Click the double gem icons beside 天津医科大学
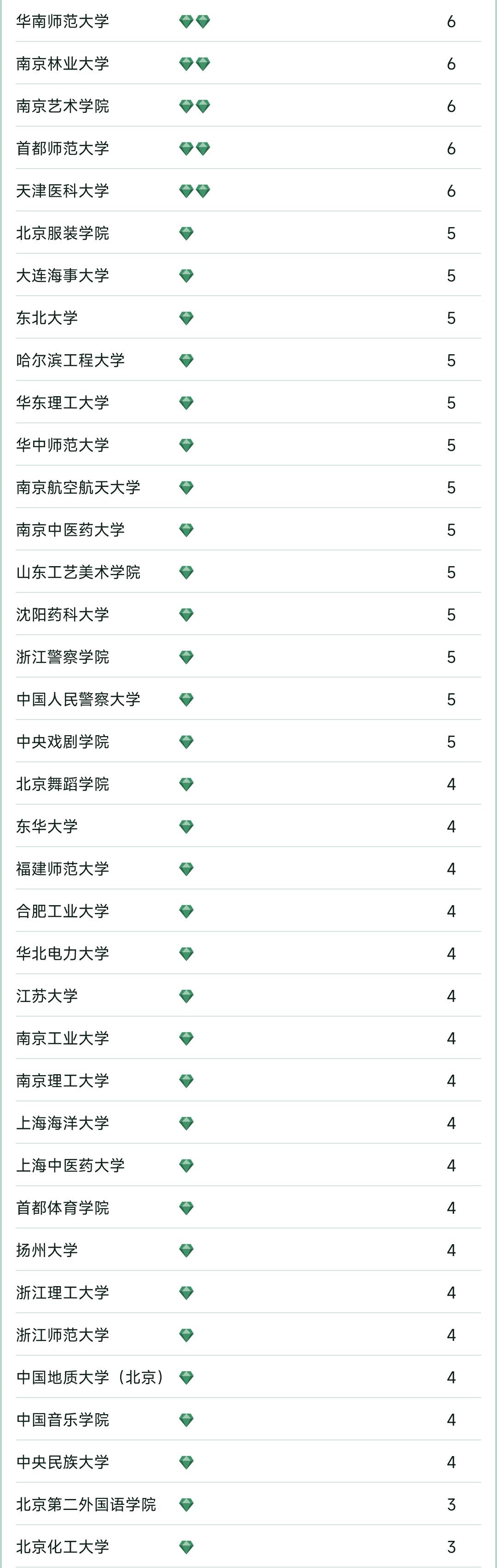The width and height of the screenshot is (497, 1568). [x=195, y=191]
